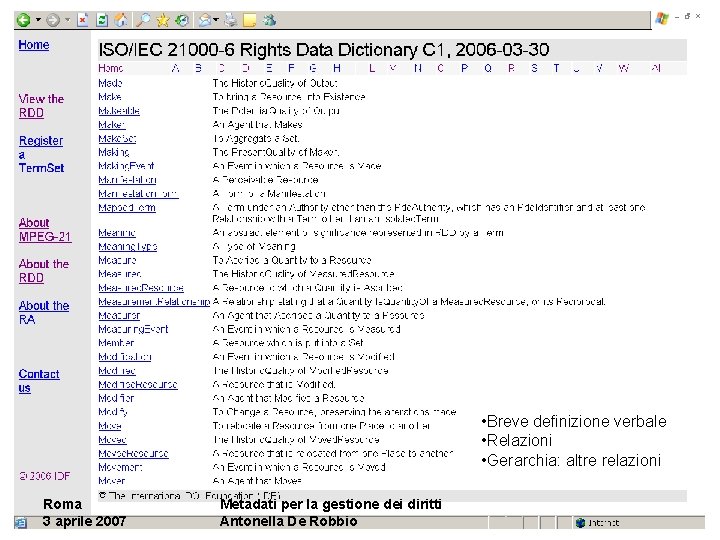Open the Makeable term link
Viewport: 720px width, 540px height.
[x=119, y=111]
